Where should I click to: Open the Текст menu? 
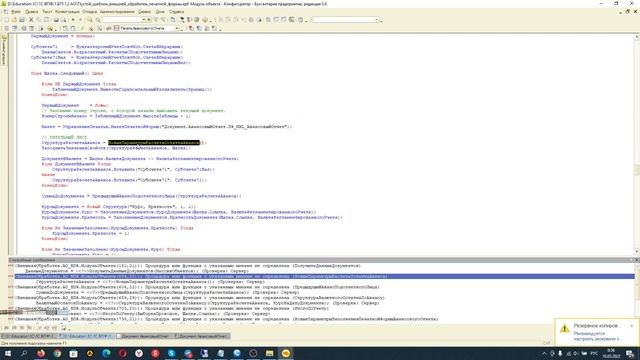(47, 11)
